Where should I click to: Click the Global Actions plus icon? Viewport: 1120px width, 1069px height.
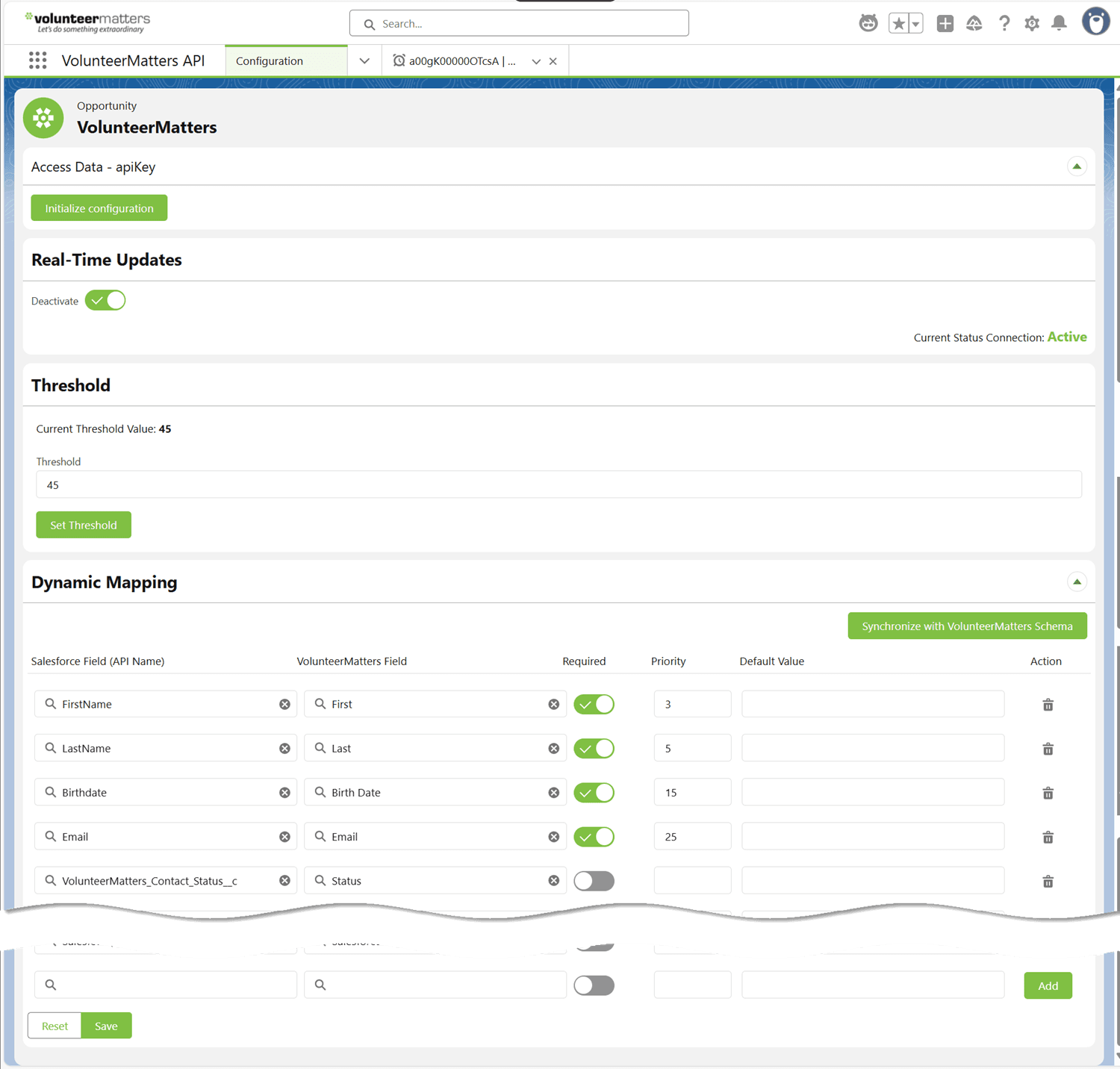(x=945, y=23)
